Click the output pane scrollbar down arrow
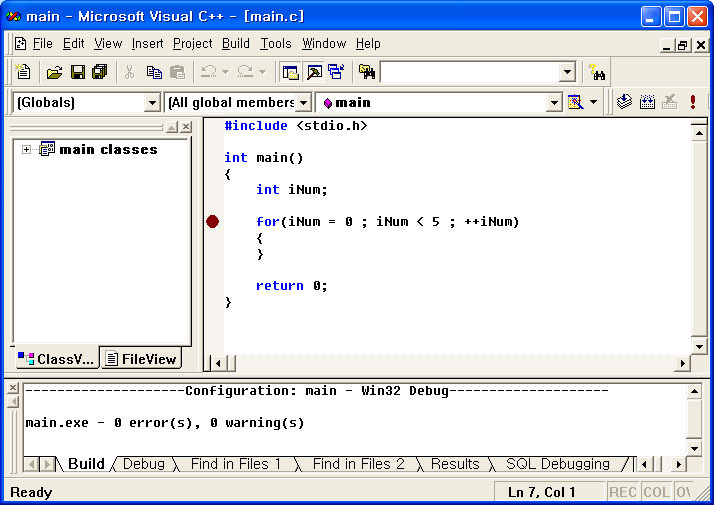Viewport: 714px width, 505px height. [x=694, y=449]
